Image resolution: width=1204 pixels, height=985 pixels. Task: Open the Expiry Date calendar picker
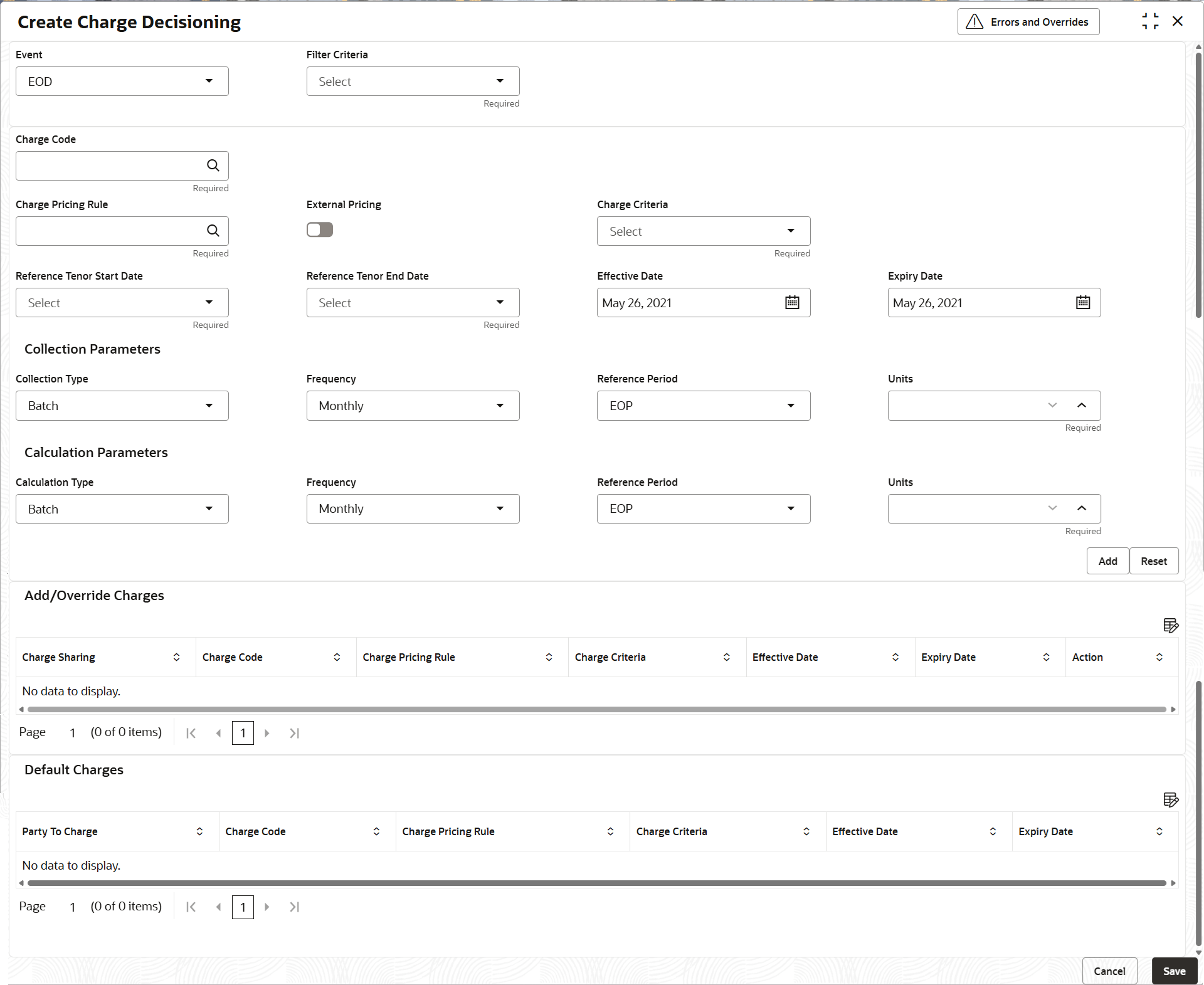coord(1083,303)
